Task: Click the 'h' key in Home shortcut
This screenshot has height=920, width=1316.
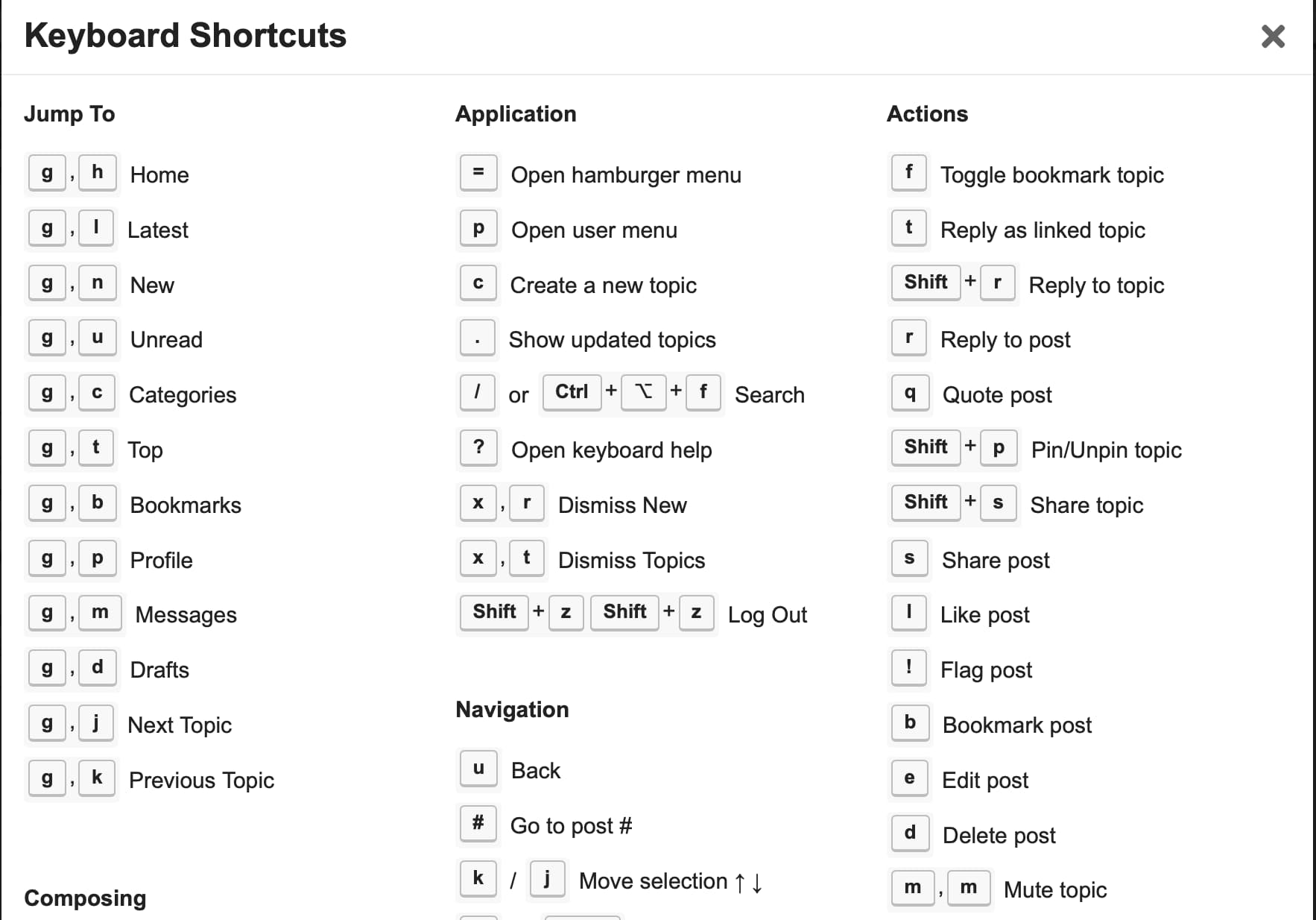Action: tap(97, 173)
